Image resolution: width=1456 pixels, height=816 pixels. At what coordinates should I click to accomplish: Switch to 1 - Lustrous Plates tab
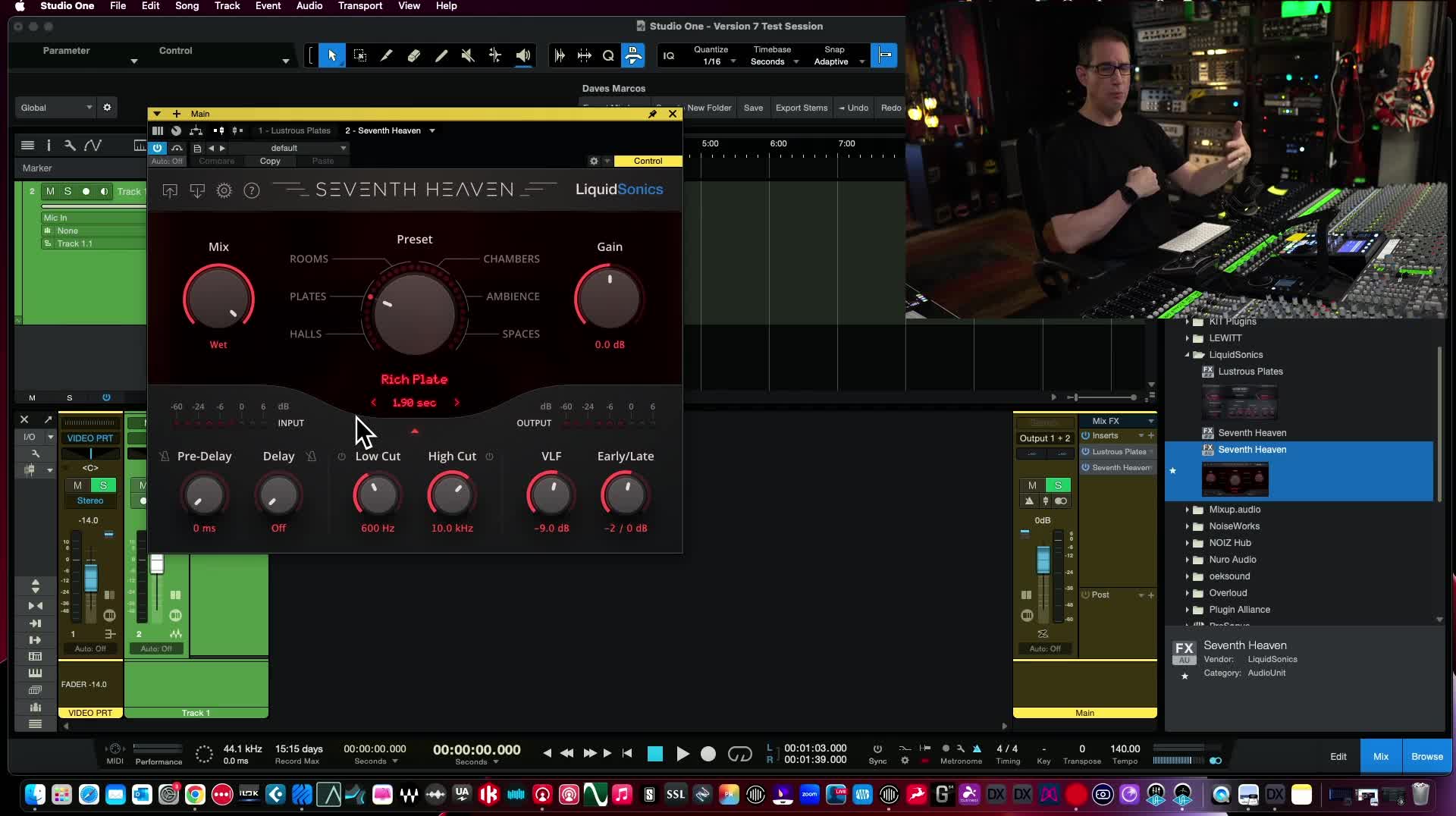point(295,130)
